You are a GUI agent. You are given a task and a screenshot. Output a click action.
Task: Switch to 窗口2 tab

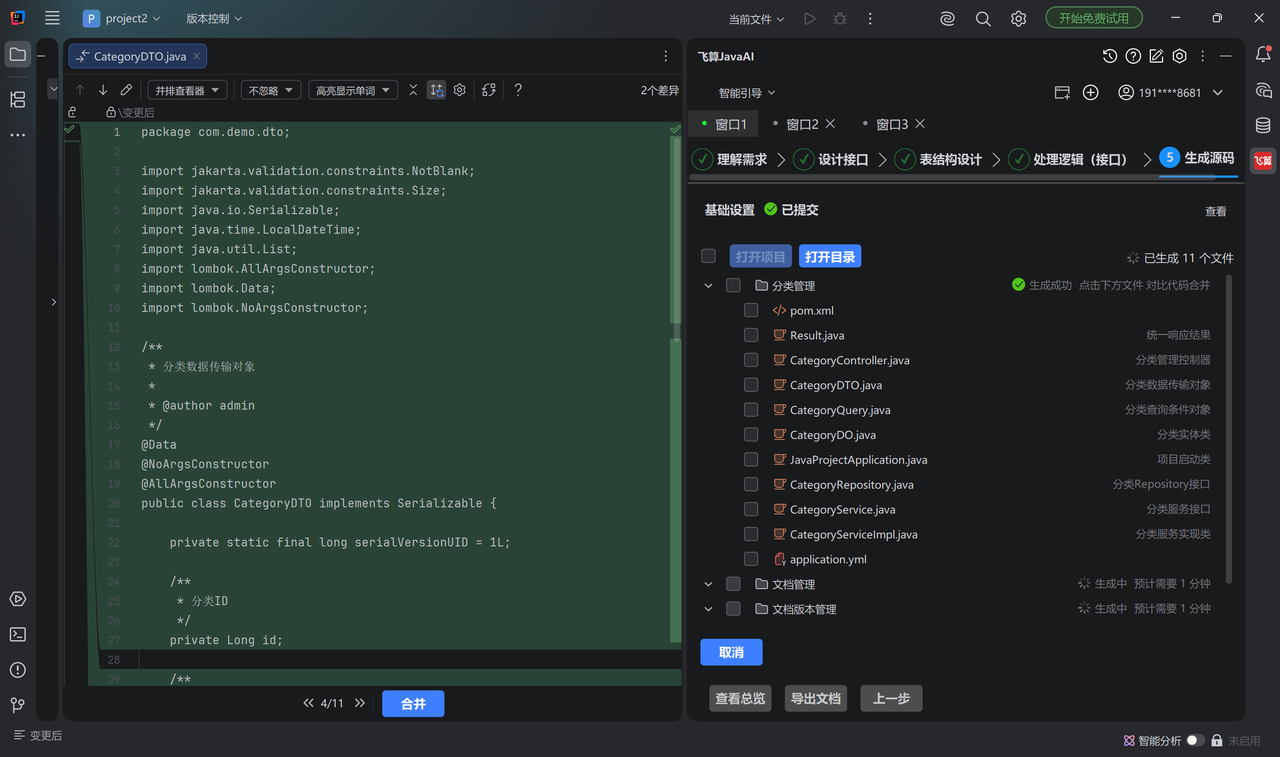[x=803, y=124]
